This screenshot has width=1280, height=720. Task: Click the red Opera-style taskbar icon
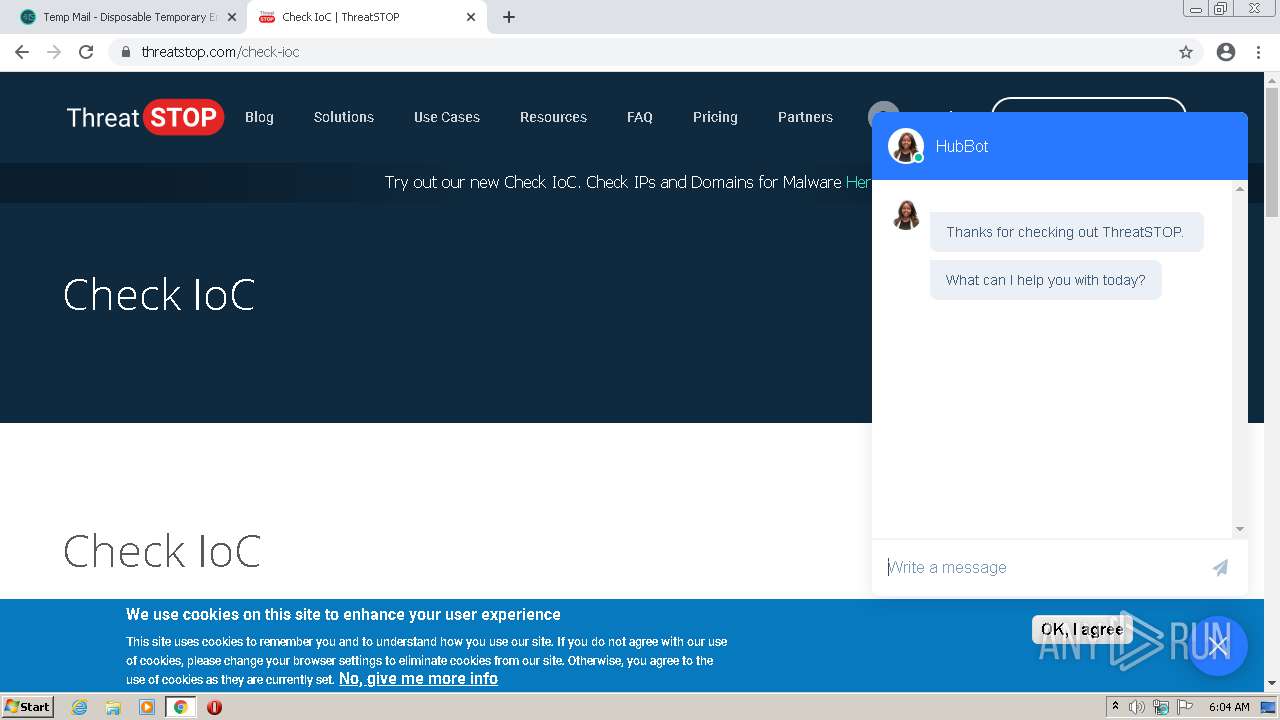[214, 707]
